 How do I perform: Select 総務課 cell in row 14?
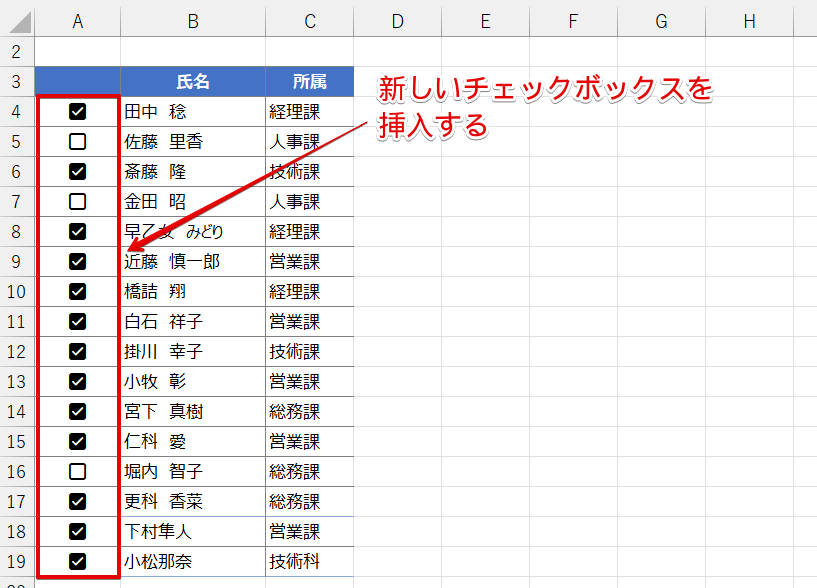(x=310, y=412)
